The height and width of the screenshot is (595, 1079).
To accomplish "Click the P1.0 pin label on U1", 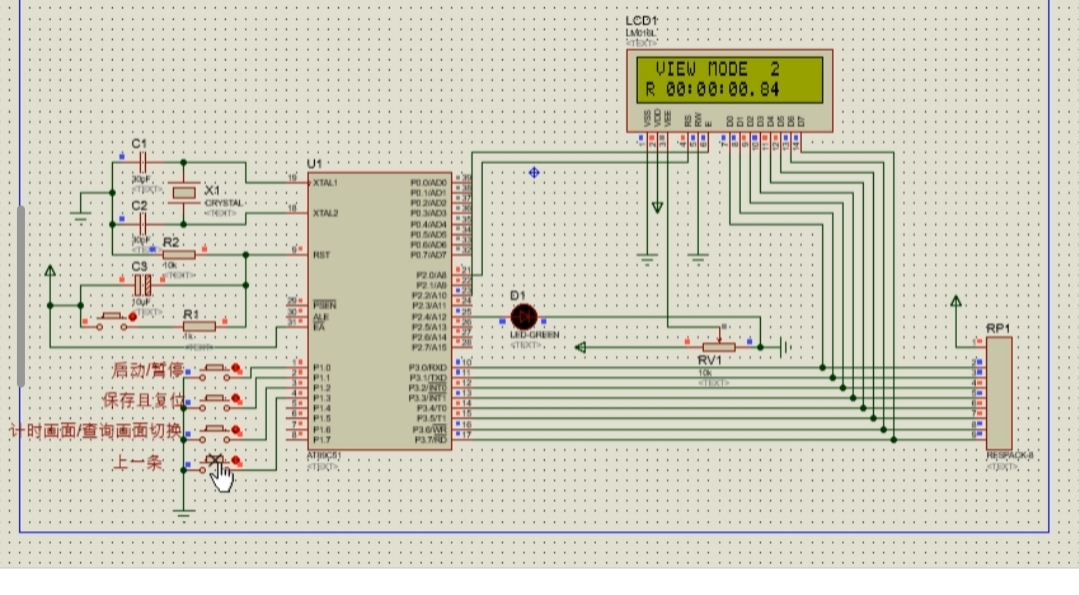I will [321, 367].
